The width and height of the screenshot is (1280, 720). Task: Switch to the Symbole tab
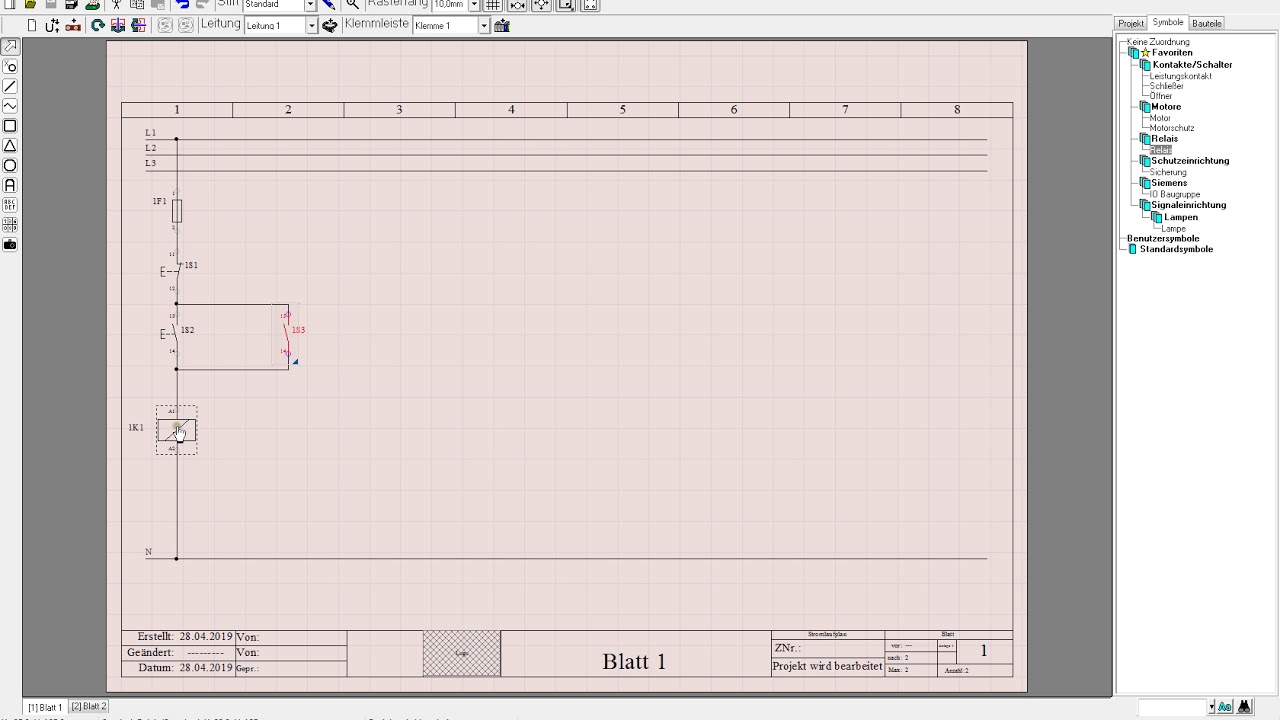1167,22
